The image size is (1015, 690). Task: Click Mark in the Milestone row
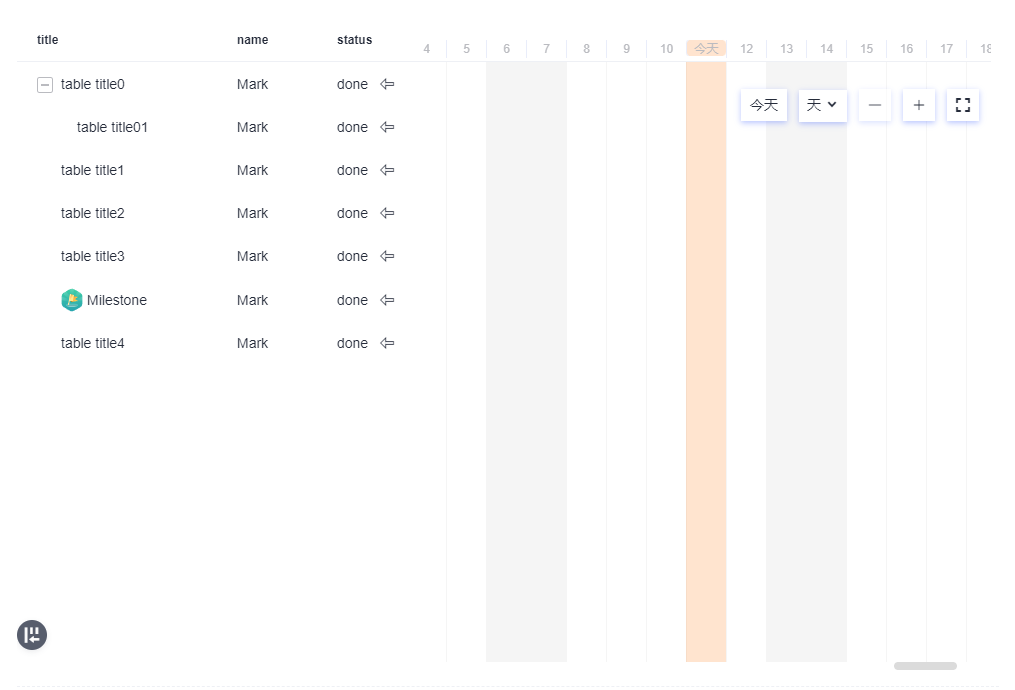(x=252, y=300)
